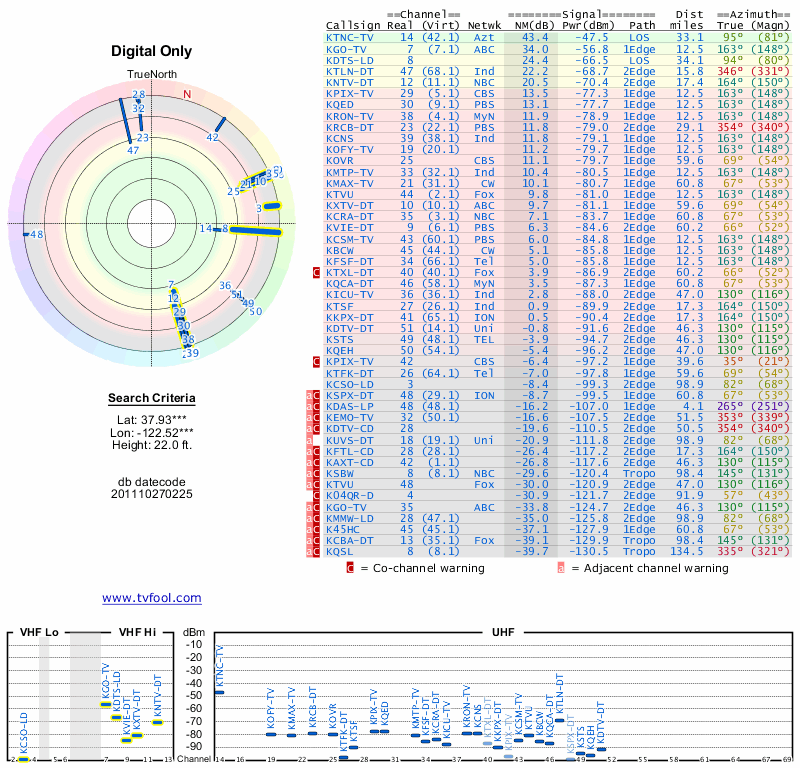Select callsign KNTV-DT in the table

[x=350, y=82]
